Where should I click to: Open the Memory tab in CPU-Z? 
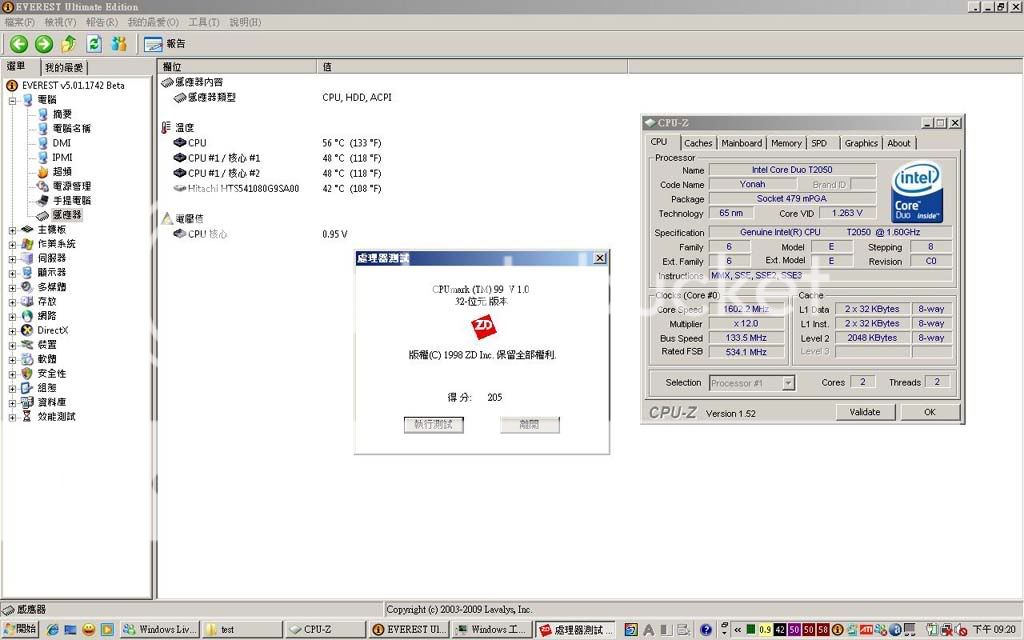click(x=786, y=143)
